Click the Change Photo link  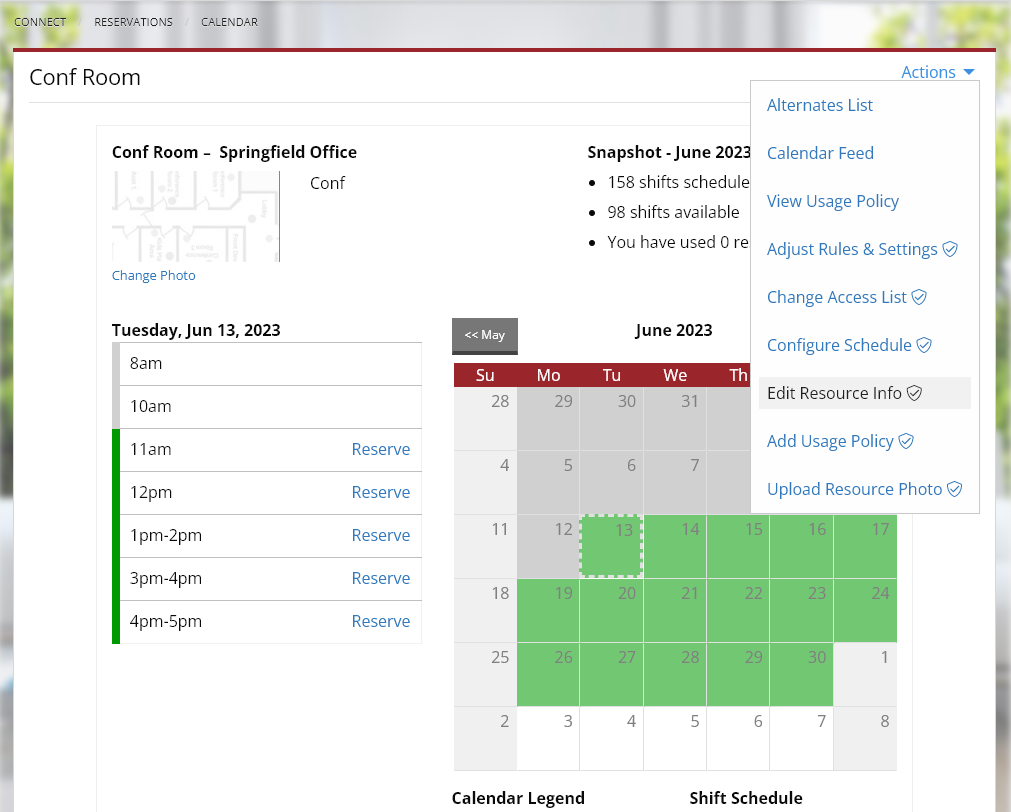point(153,275)
